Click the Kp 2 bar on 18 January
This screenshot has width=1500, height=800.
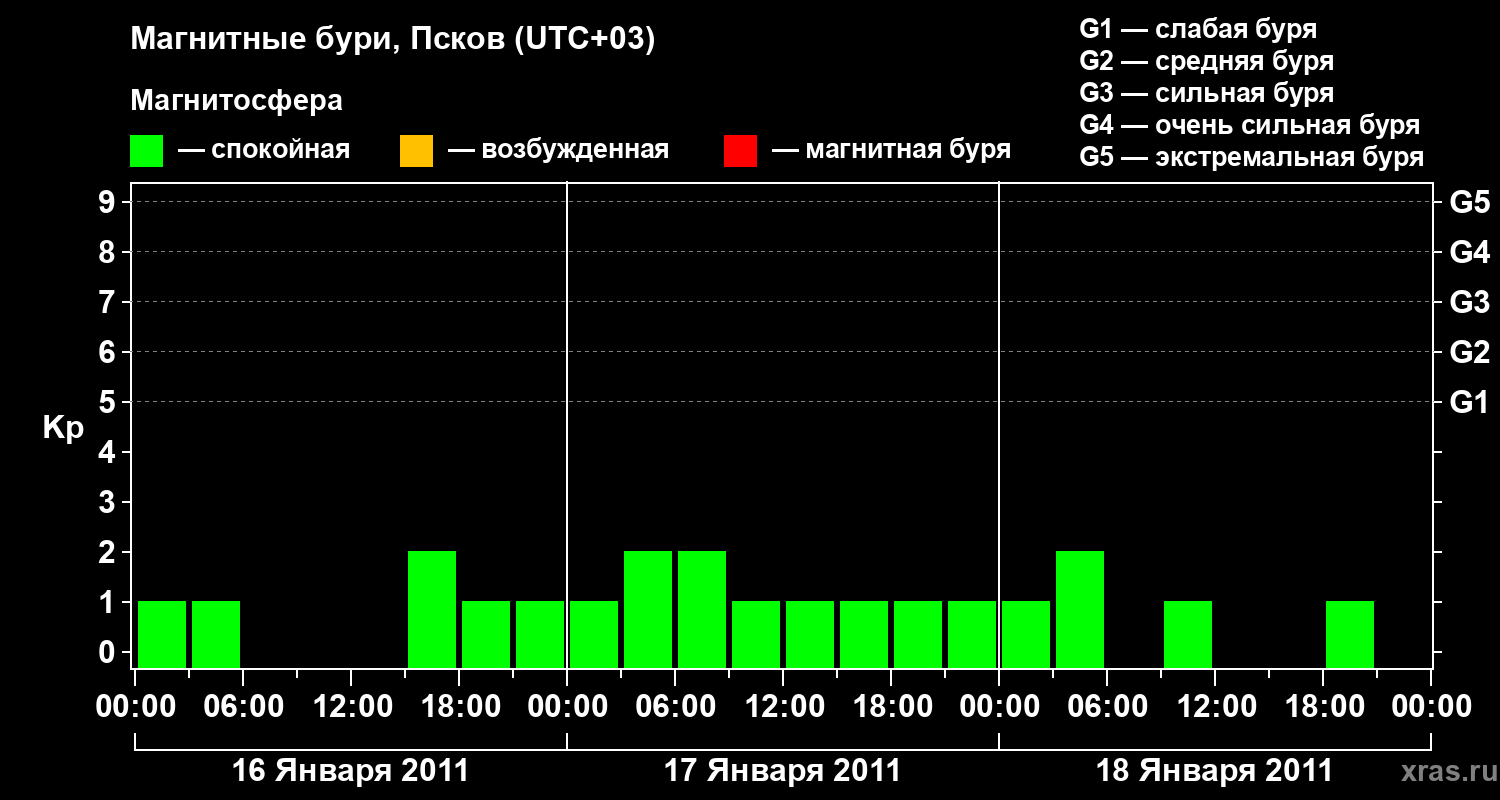click(1080, 609)
